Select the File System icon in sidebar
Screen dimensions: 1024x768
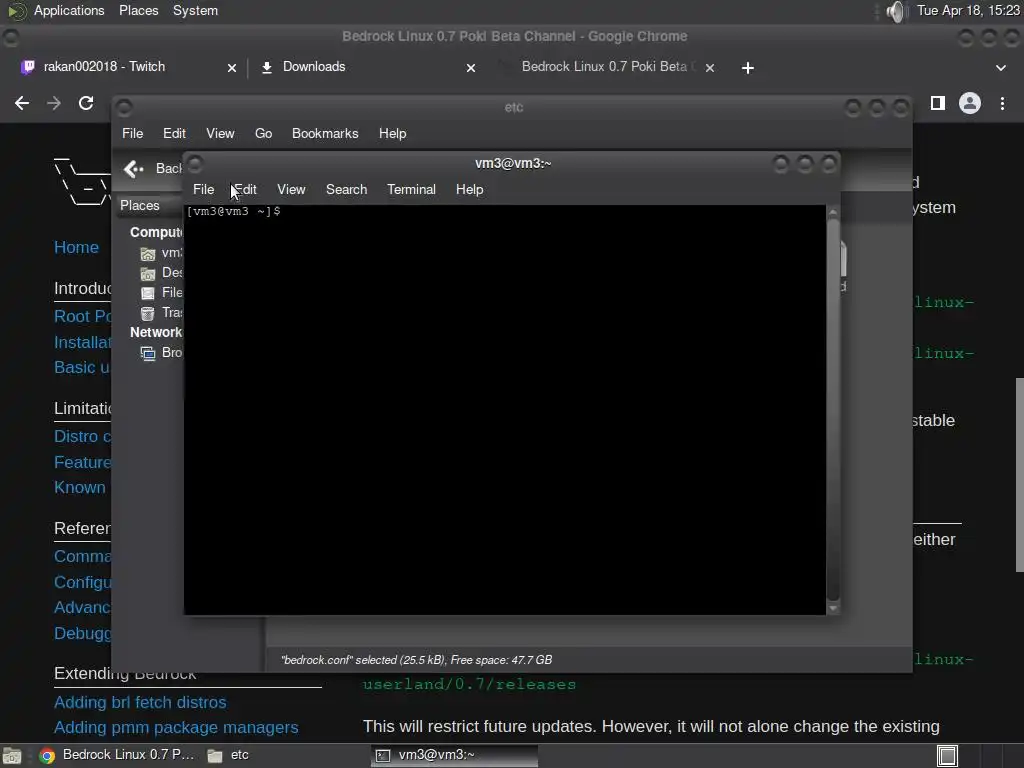tap(148, 293)
